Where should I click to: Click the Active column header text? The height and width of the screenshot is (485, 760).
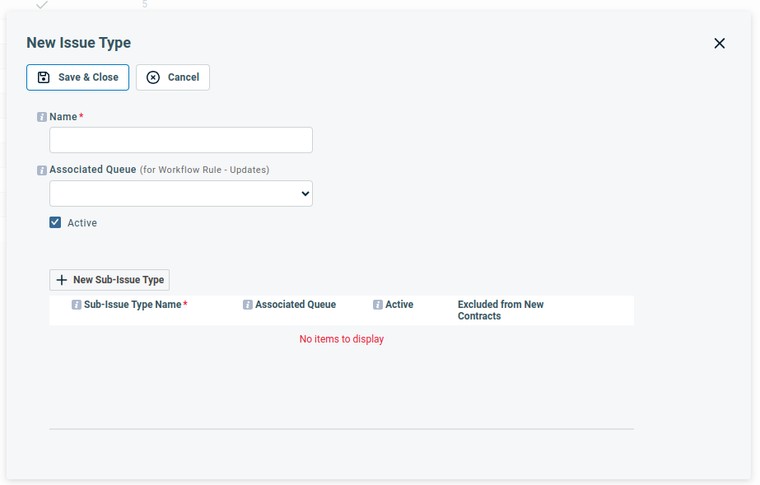click(x=399, y=305)
